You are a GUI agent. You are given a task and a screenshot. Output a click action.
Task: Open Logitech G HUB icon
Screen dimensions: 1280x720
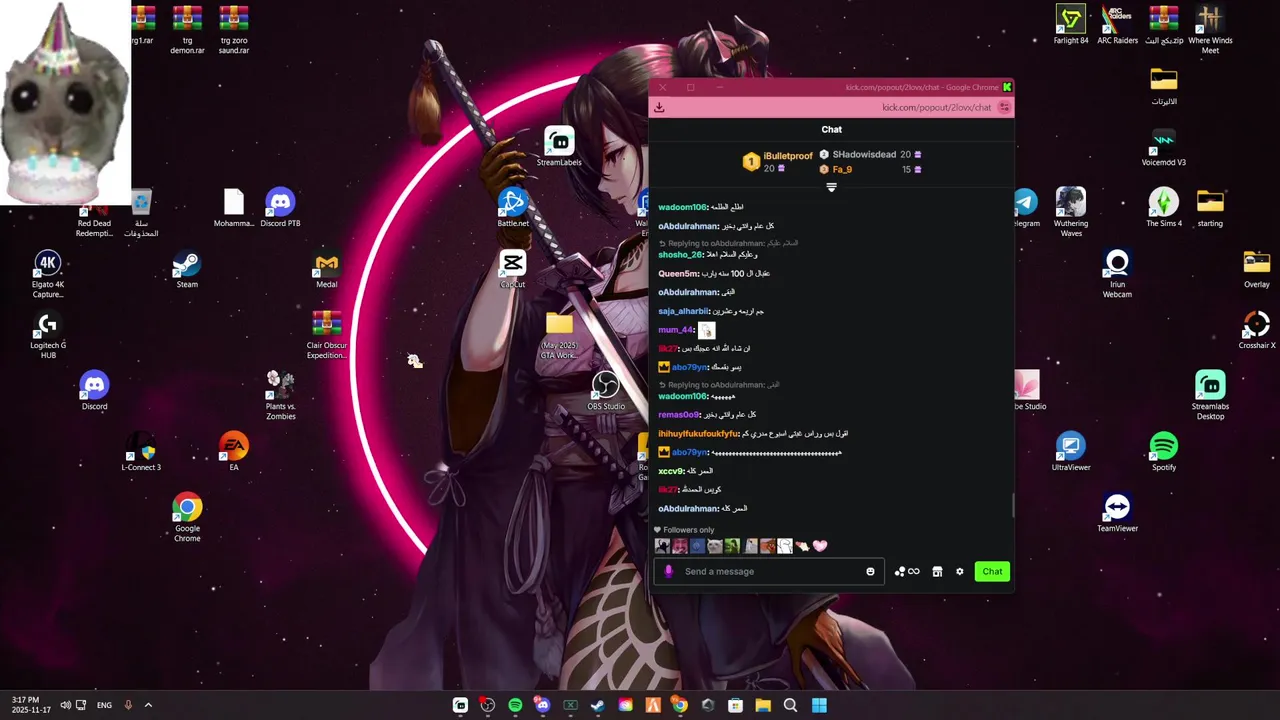coord(47,336)
